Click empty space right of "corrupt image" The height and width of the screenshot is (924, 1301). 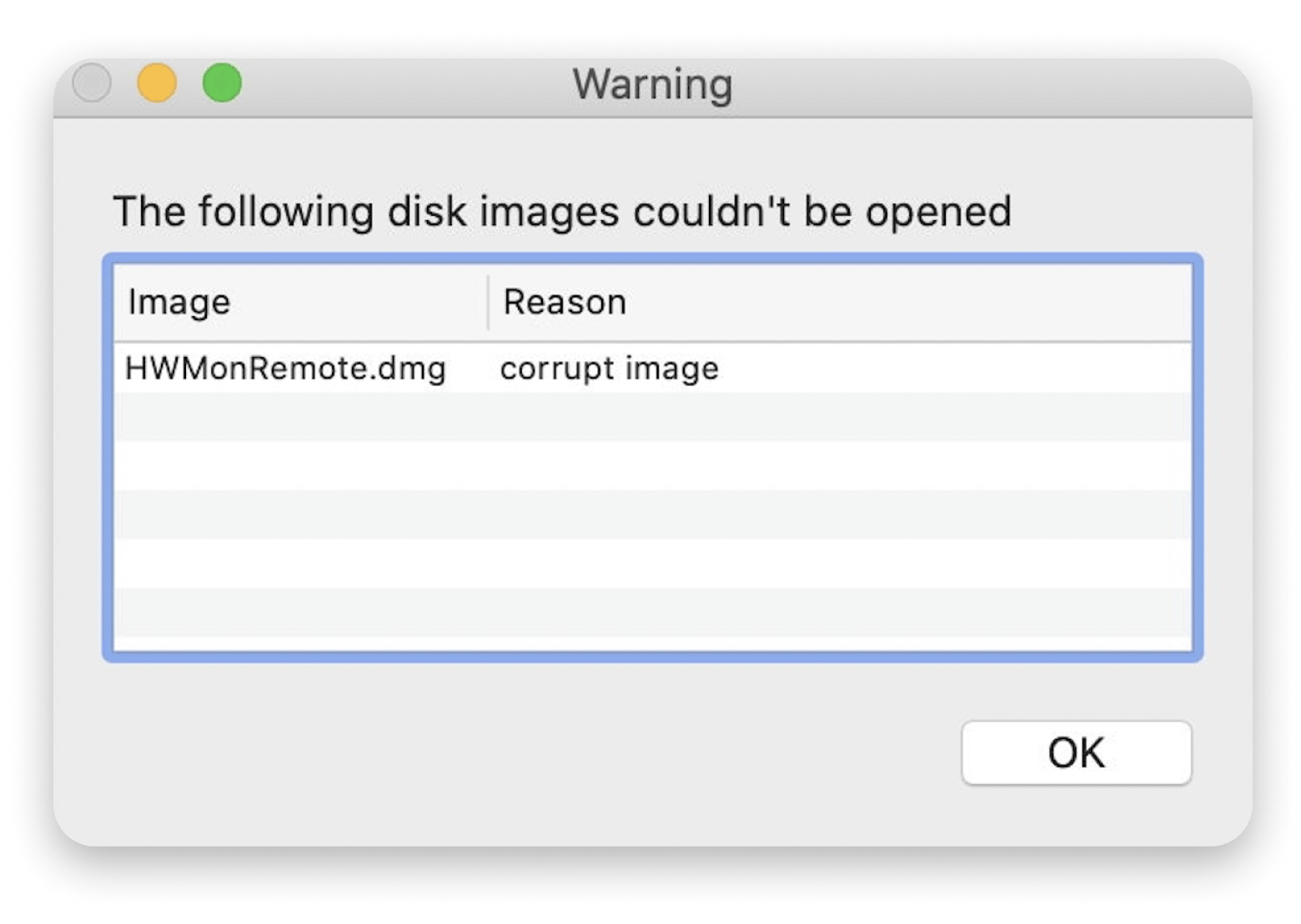[951, 368]
